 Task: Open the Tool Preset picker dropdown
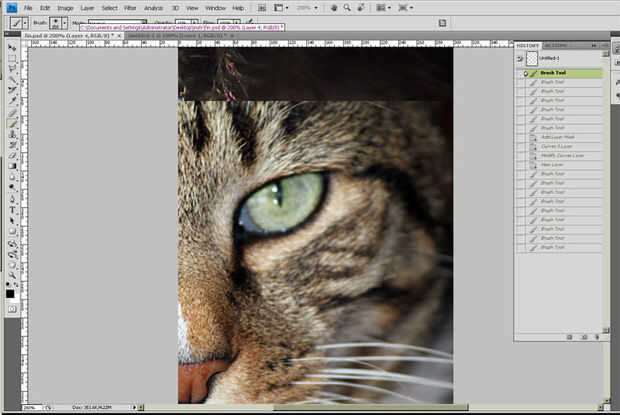(24, 21)
